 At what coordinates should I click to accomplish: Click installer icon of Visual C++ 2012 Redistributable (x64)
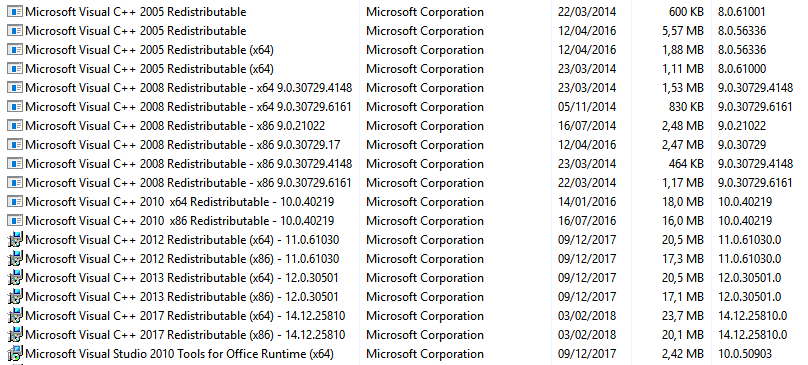(x=15, y=240)
